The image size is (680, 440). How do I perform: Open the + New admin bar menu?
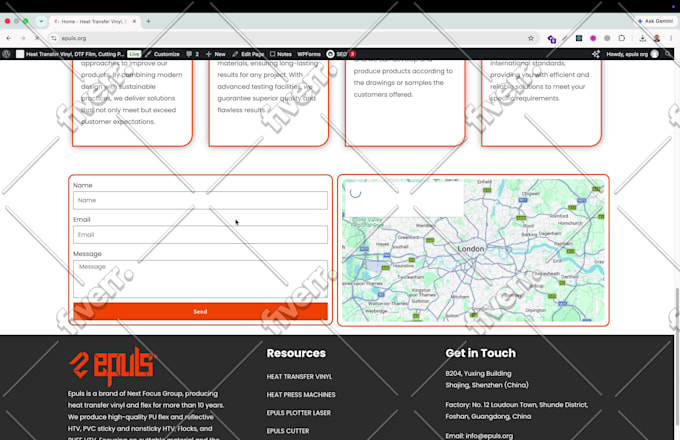[216, 54]
